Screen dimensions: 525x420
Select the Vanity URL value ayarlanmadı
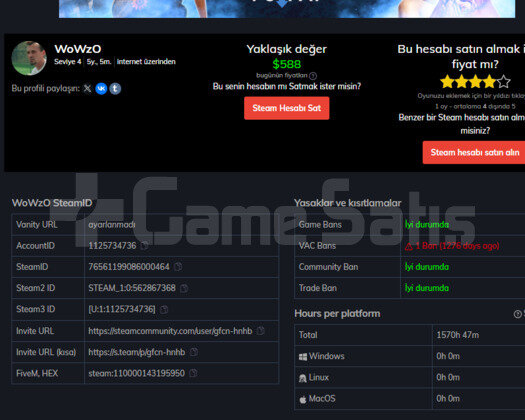click(112, 224)
